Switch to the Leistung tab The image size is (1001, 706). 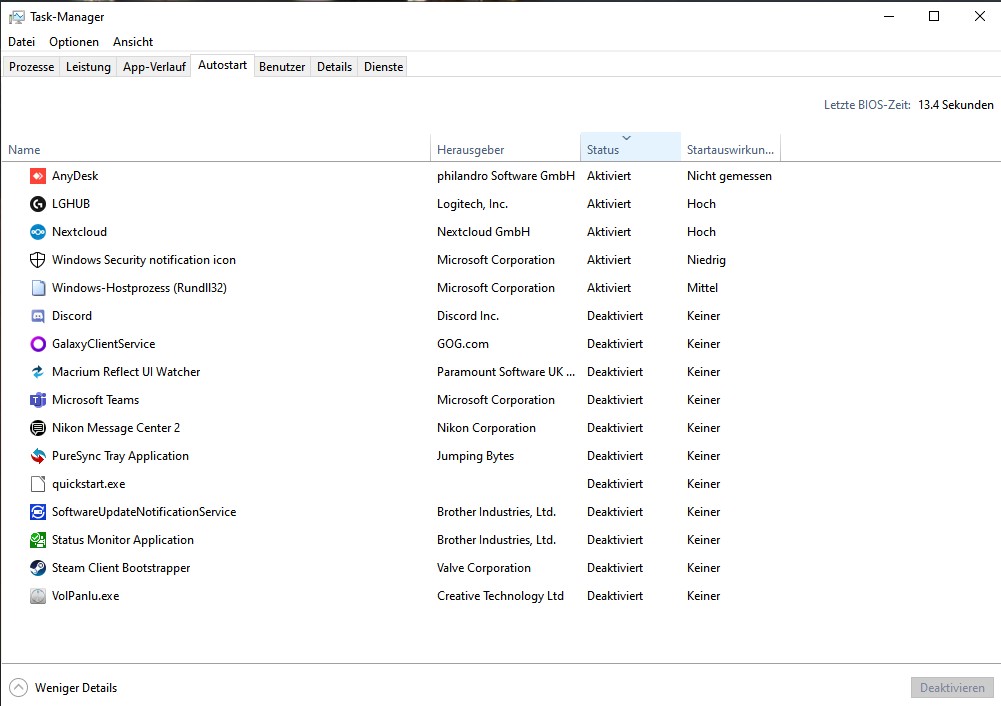88,66
